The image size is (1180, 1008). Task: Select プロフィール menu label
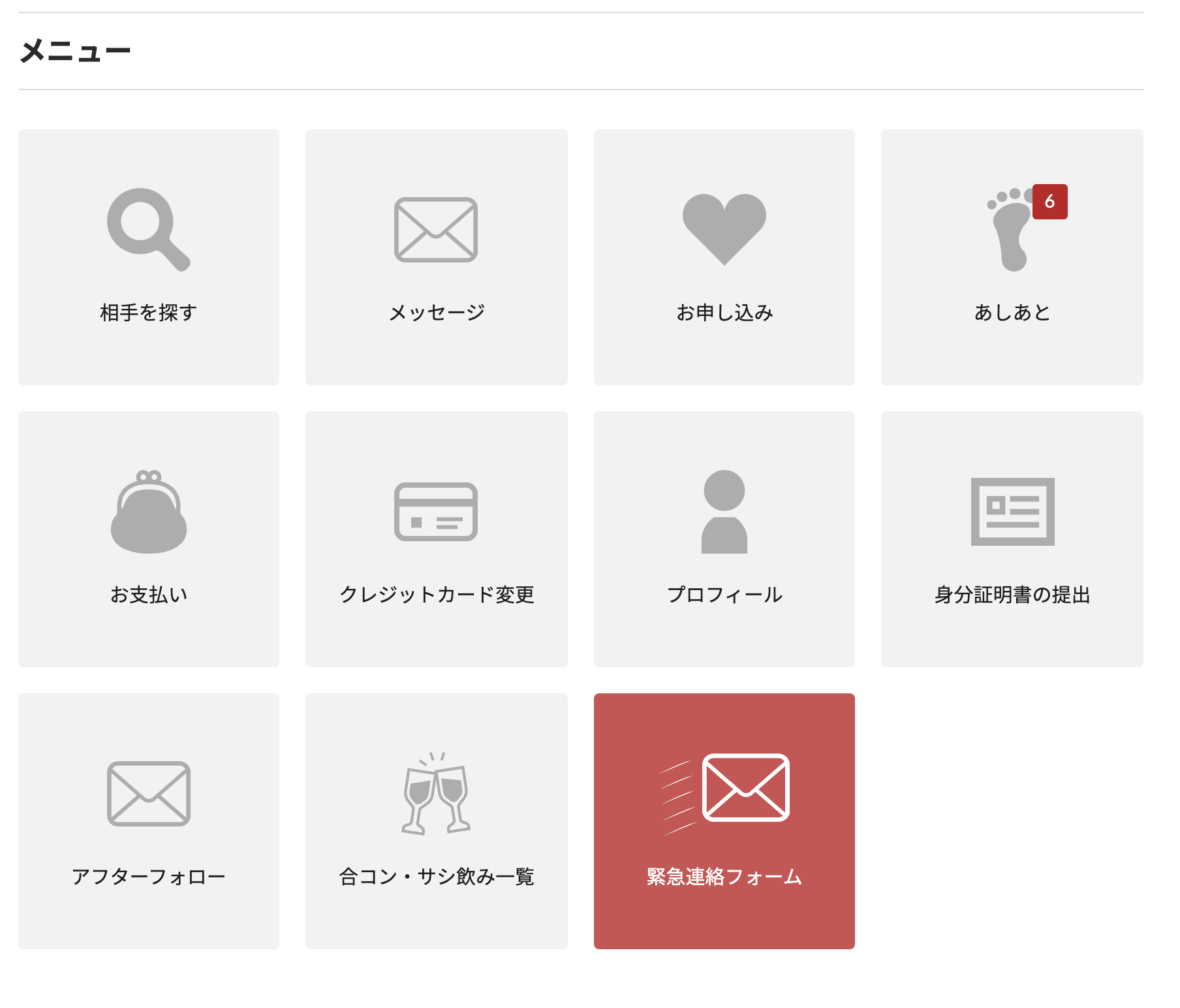(724, 595)
